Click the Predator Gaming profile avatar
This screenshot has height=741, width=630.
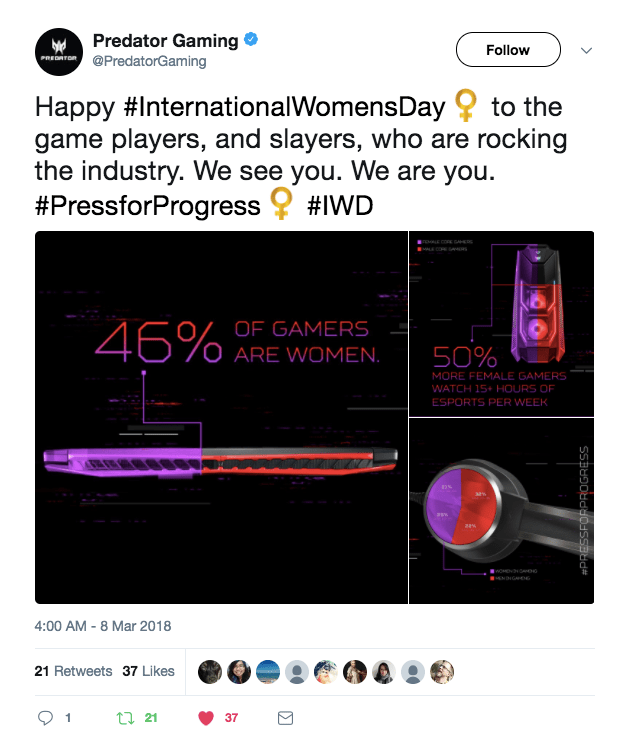[x=57, y=52]
